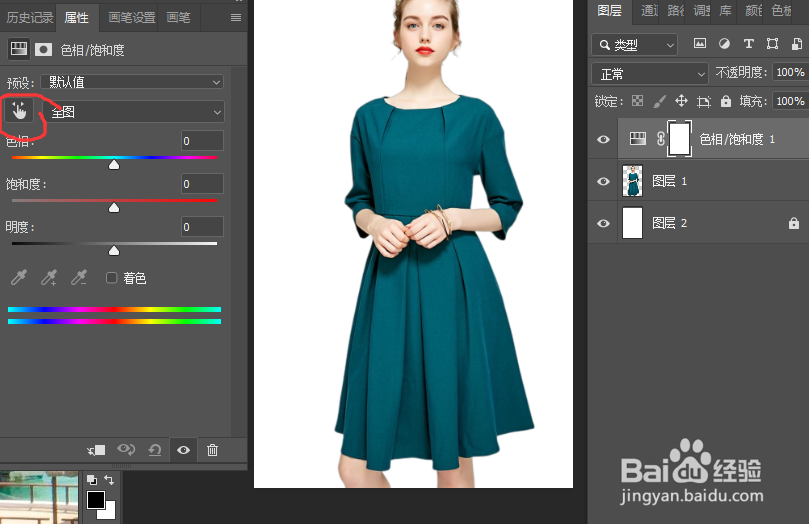Screen dimensions: 809x524
Task: Filter layers by shape type
Action: (772, 44)
